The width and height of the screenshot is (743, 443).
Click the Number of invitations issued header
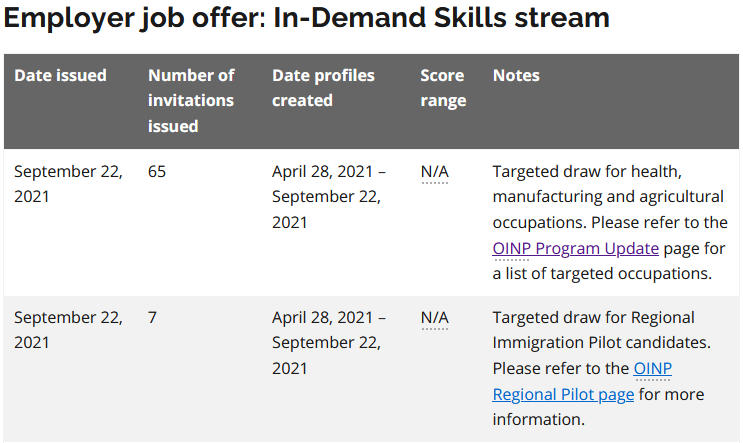tap(191, 100)
